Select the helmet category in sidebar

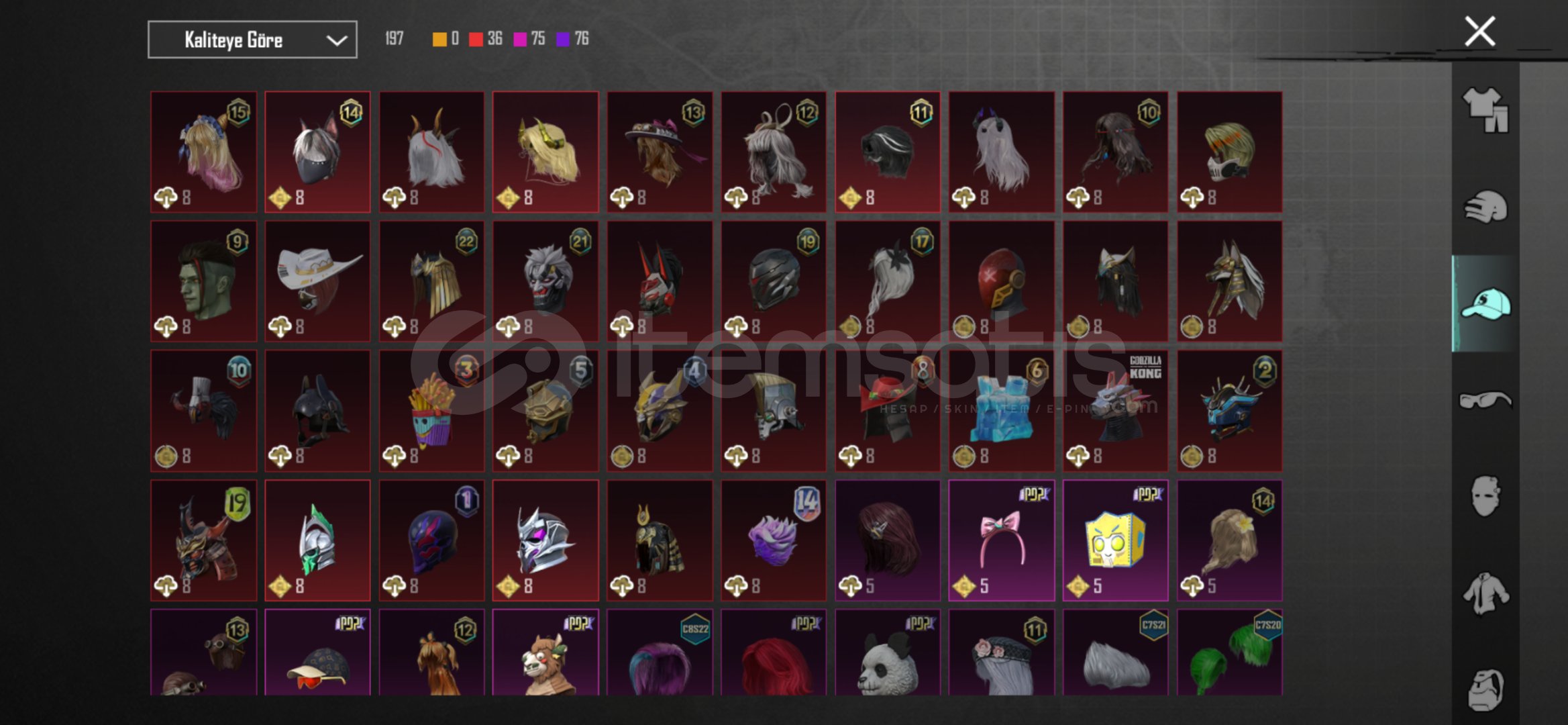(1485, 206)
